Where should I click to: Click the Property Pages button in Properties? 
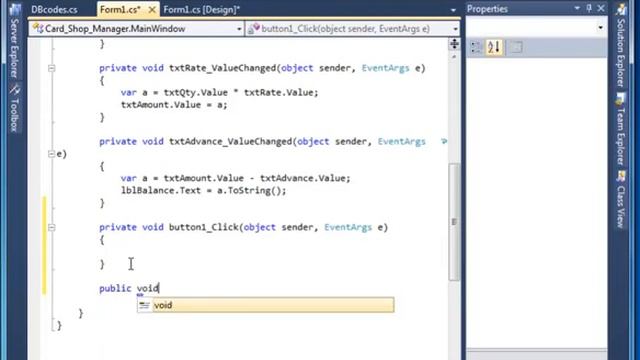516,47
